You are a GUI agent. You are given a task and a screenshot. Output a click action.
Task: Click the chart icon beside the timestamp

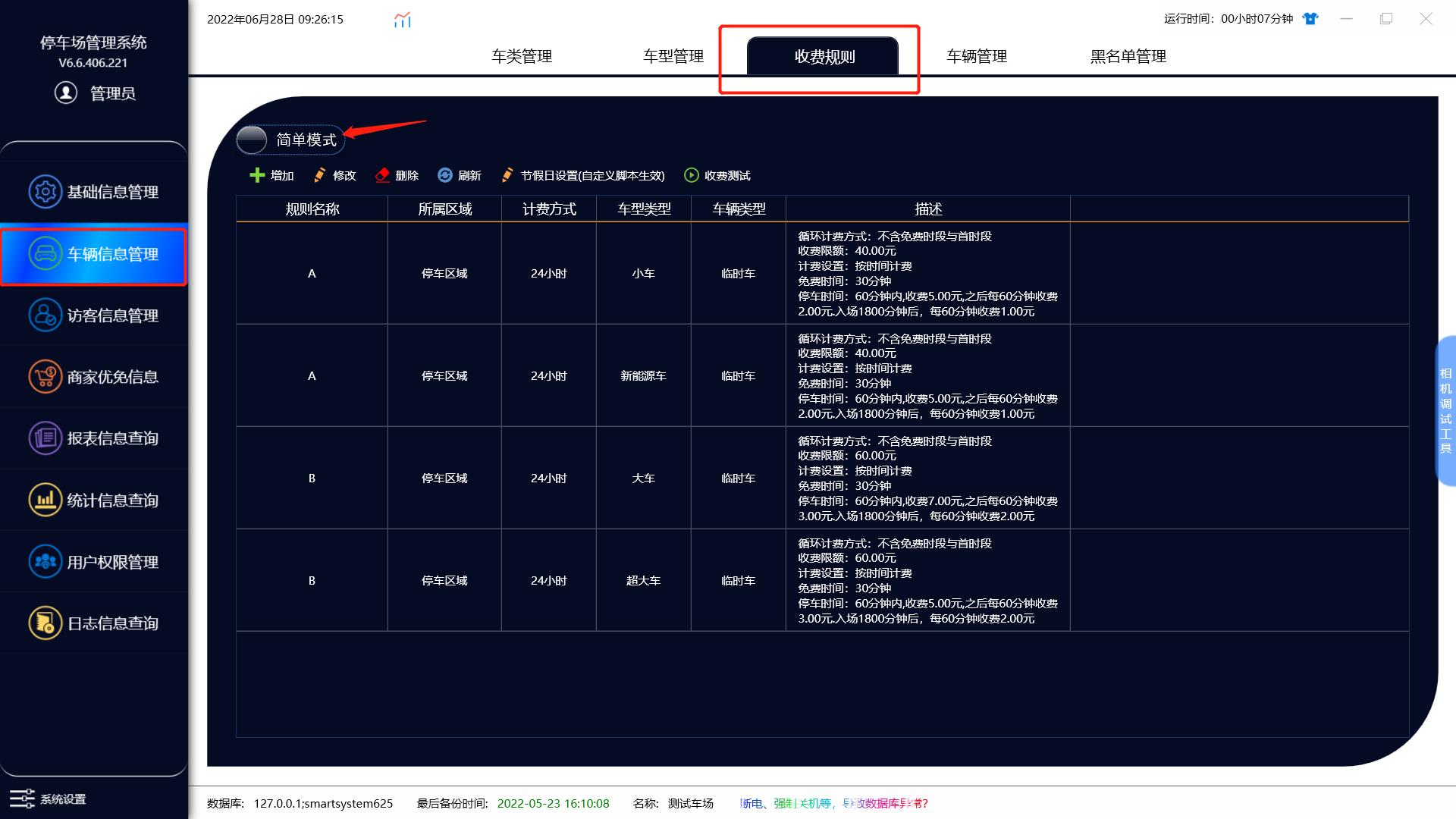click(x=403, y=20)
